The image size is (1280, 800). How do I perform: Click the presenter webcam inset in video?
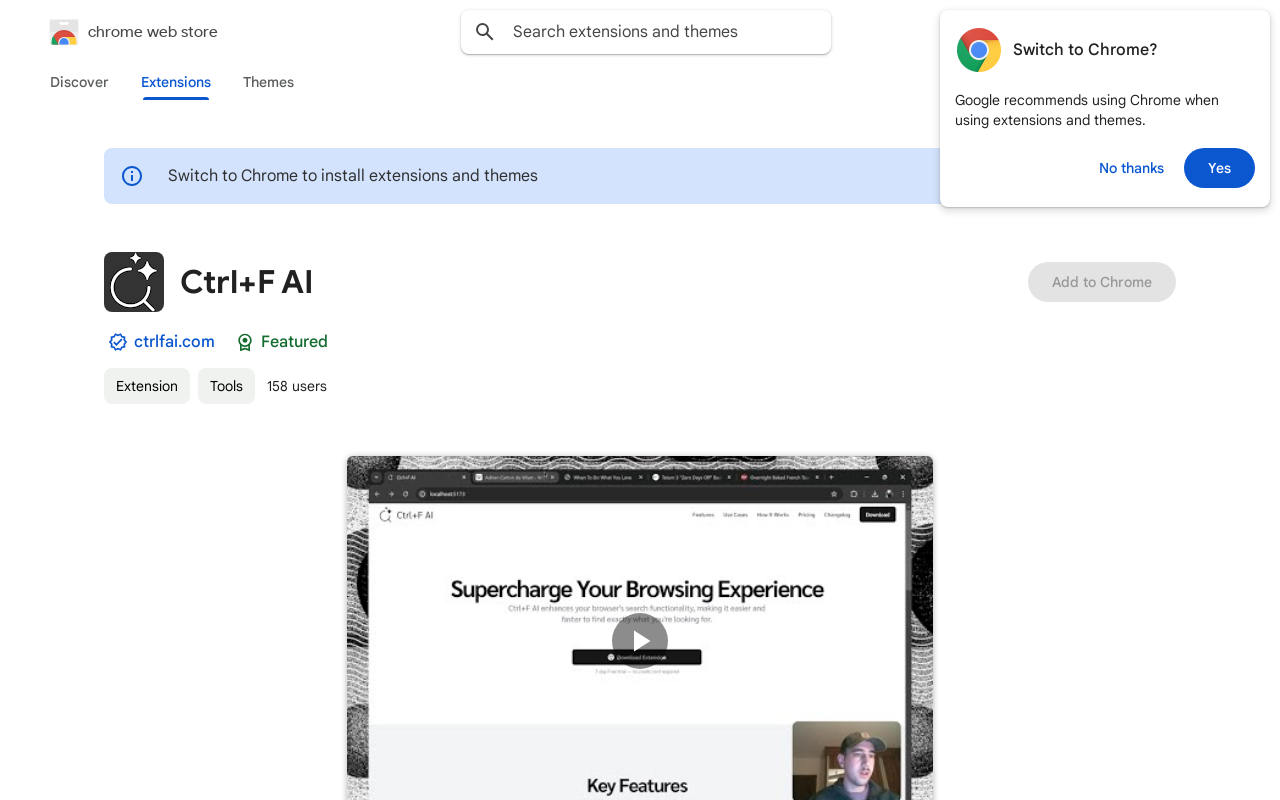tap(846, 762)
